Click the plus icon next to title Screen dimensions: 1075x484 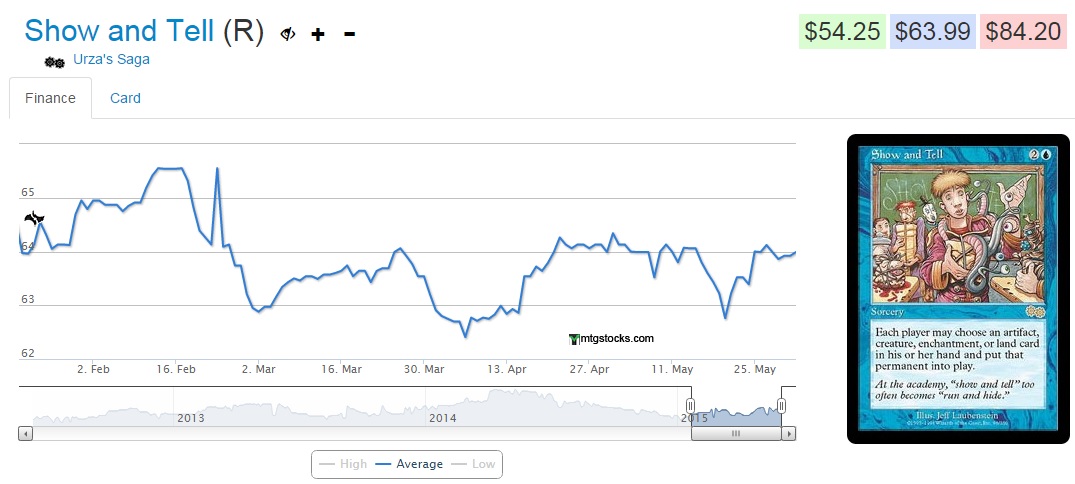pyautogui.click(x=318, y=34)
